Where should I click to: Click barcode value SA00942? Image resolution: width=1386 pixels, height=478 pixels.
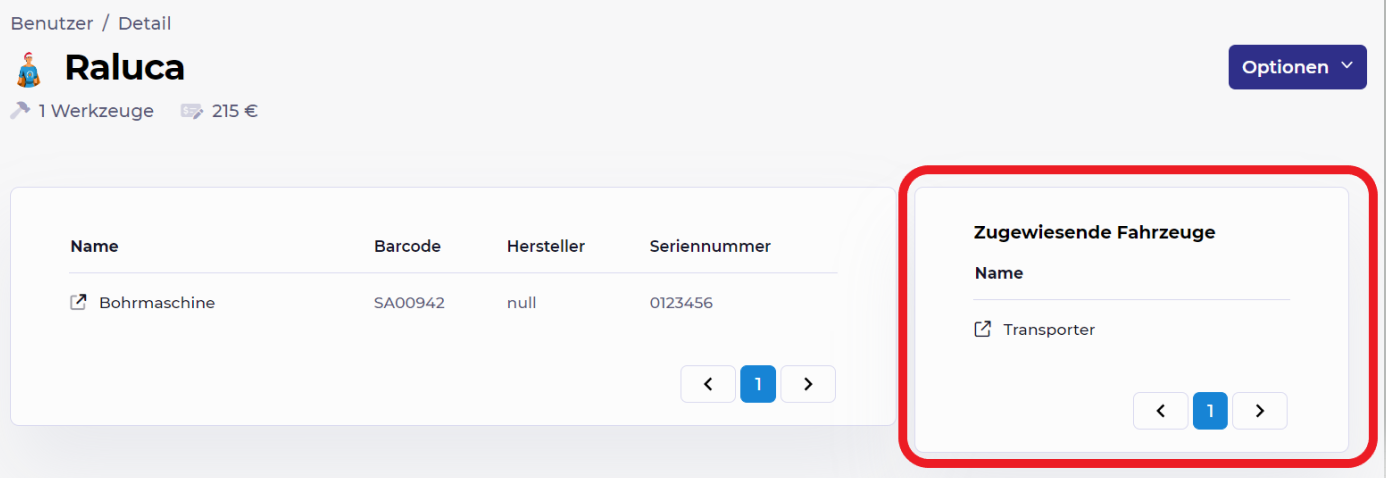tap(409, 302)
